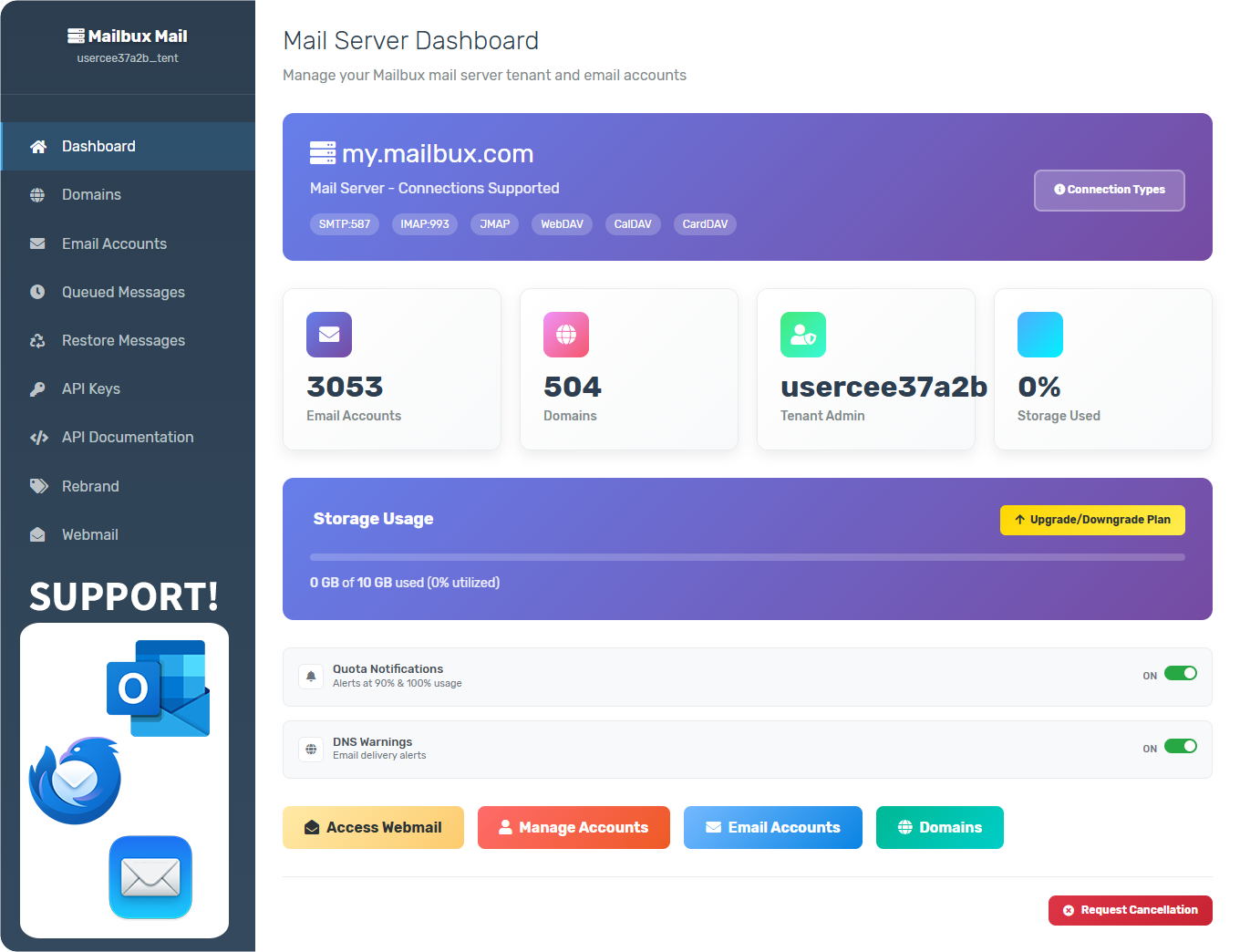Screen dimensions: 1240x952
Task: Click the JMAP connection badge
Action: coord(495,224)
